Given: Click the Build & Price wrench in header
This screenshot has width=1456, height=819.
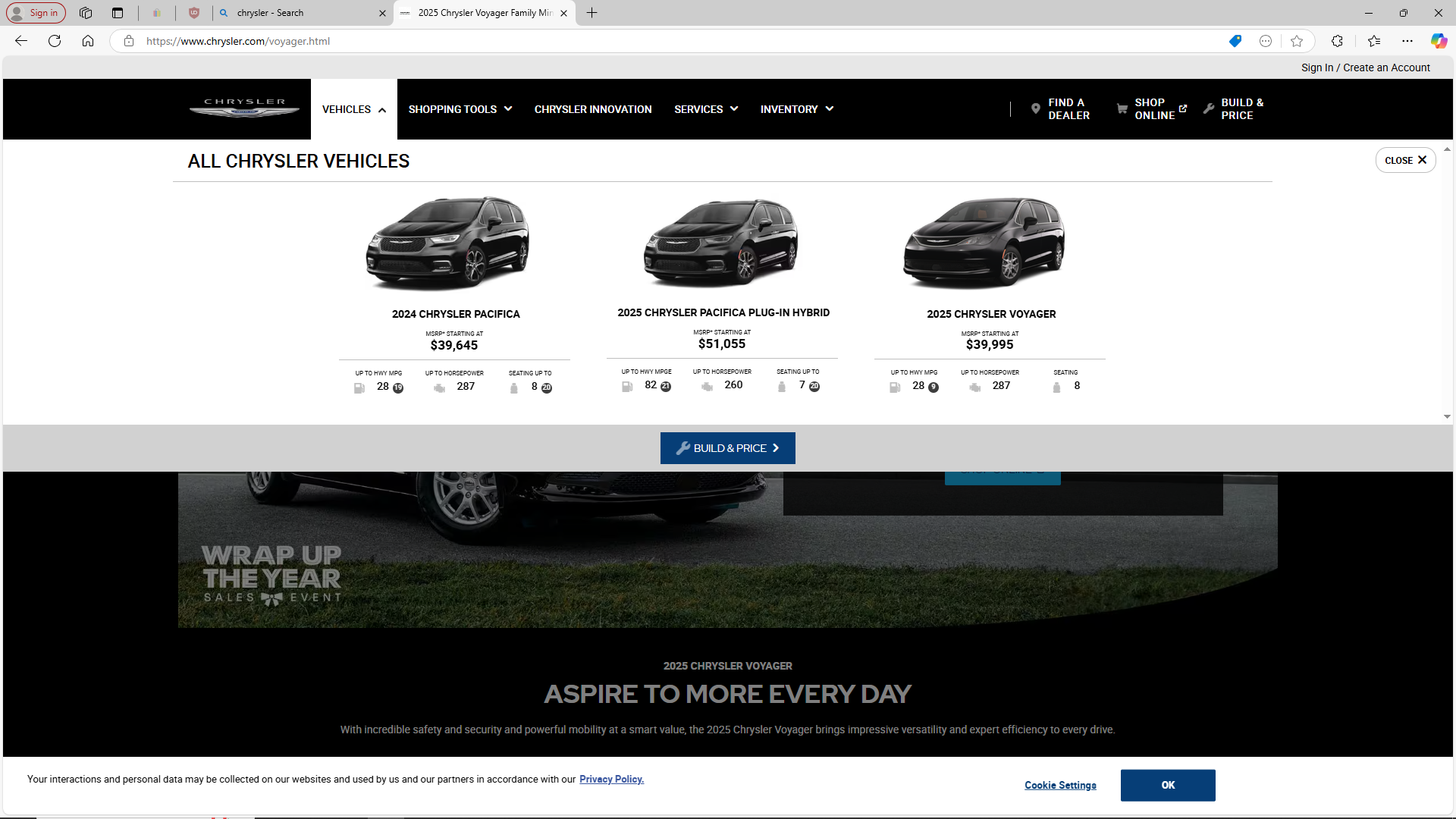Looking at the screenshot, I should (x=1209, y=109).
